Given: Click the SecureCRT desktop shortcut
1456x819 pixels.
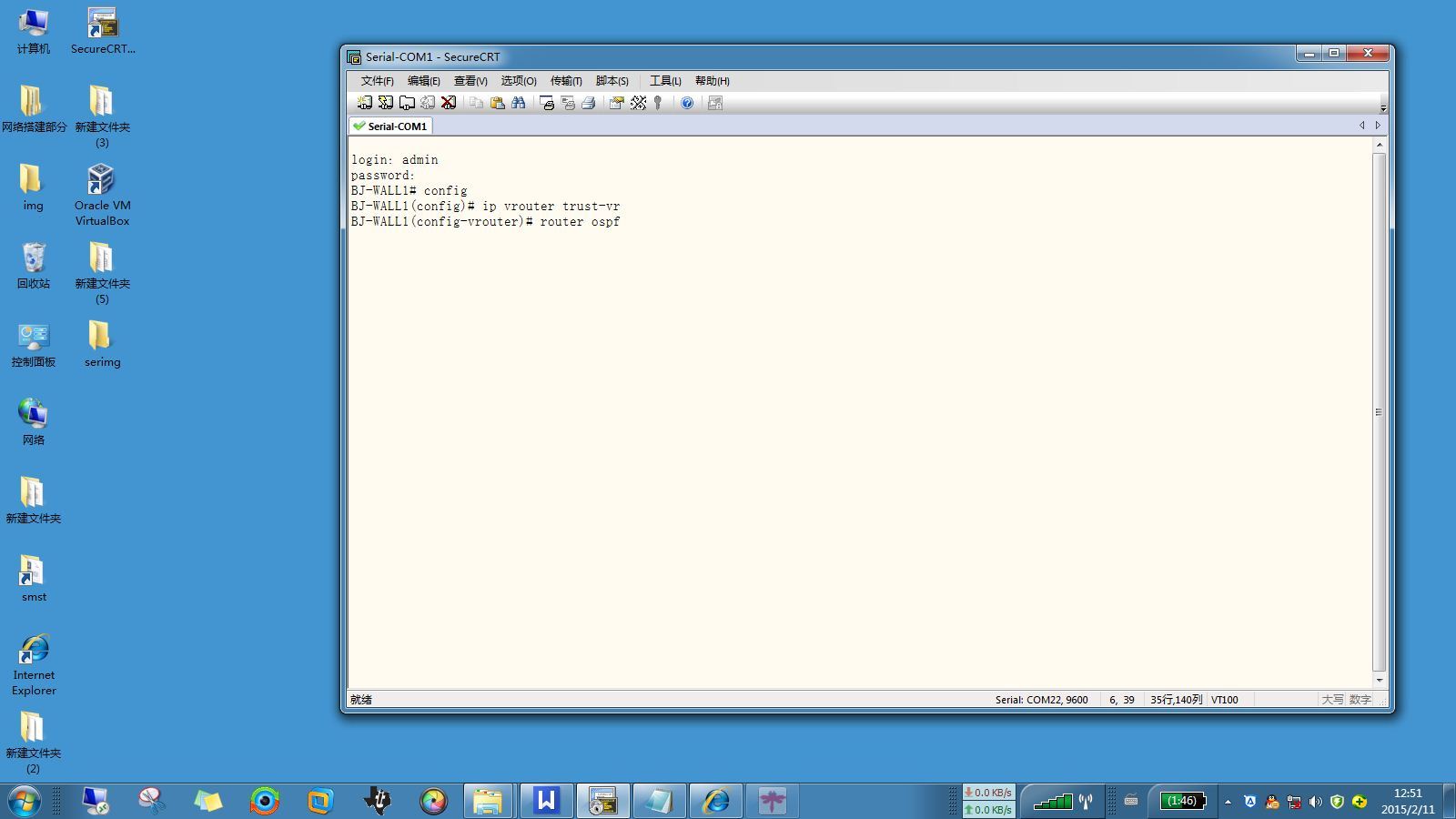Looking at the screenshot, I should pyautogui.click(x=103, y=32).
